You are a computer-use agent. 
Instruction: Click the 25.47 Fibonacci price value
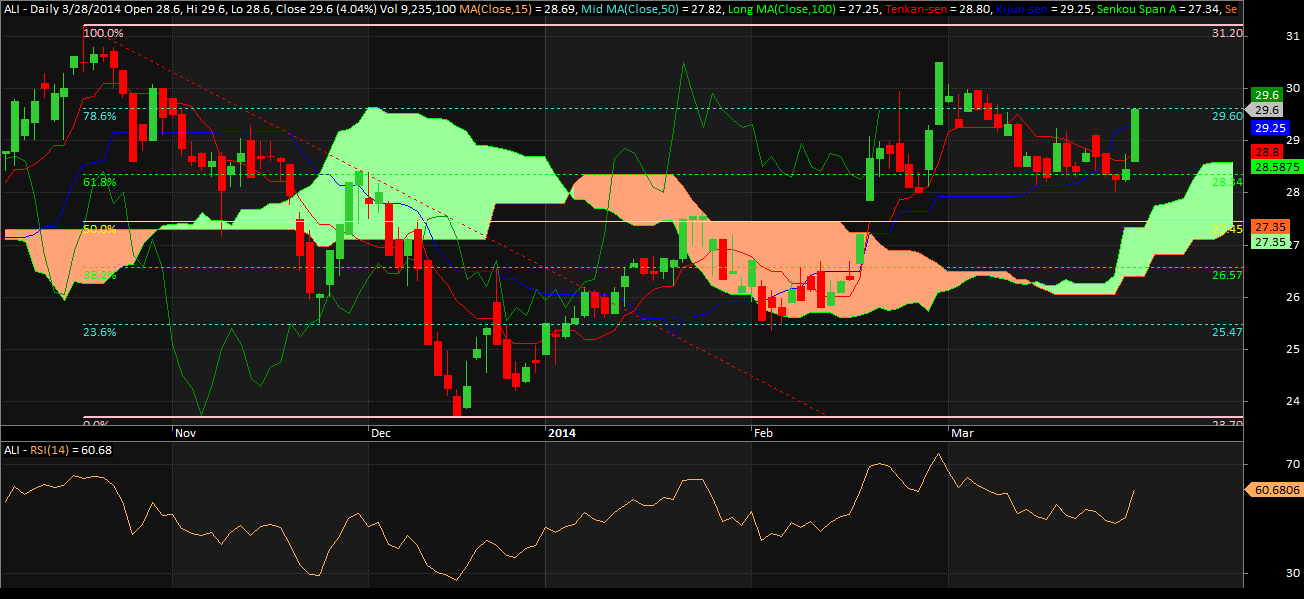point(1227,332)
